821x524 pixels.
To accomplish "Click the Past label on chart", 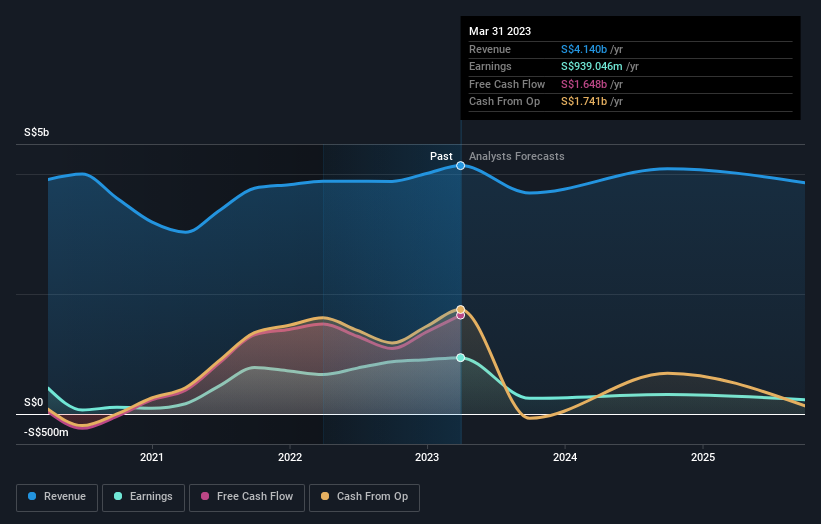I will 441,156.
